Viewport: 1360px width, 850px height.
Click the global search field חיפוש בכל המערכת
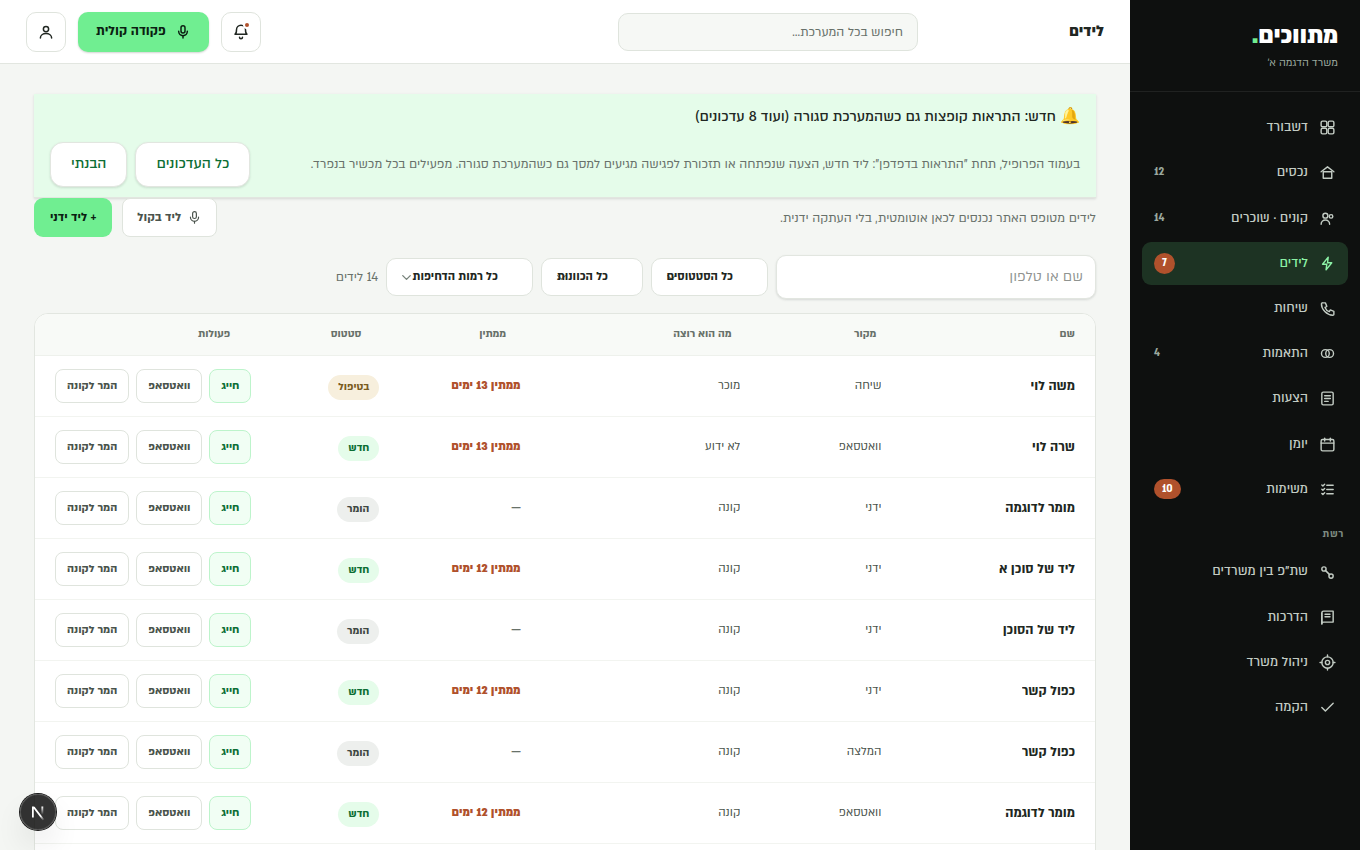(x=768, y=32)
